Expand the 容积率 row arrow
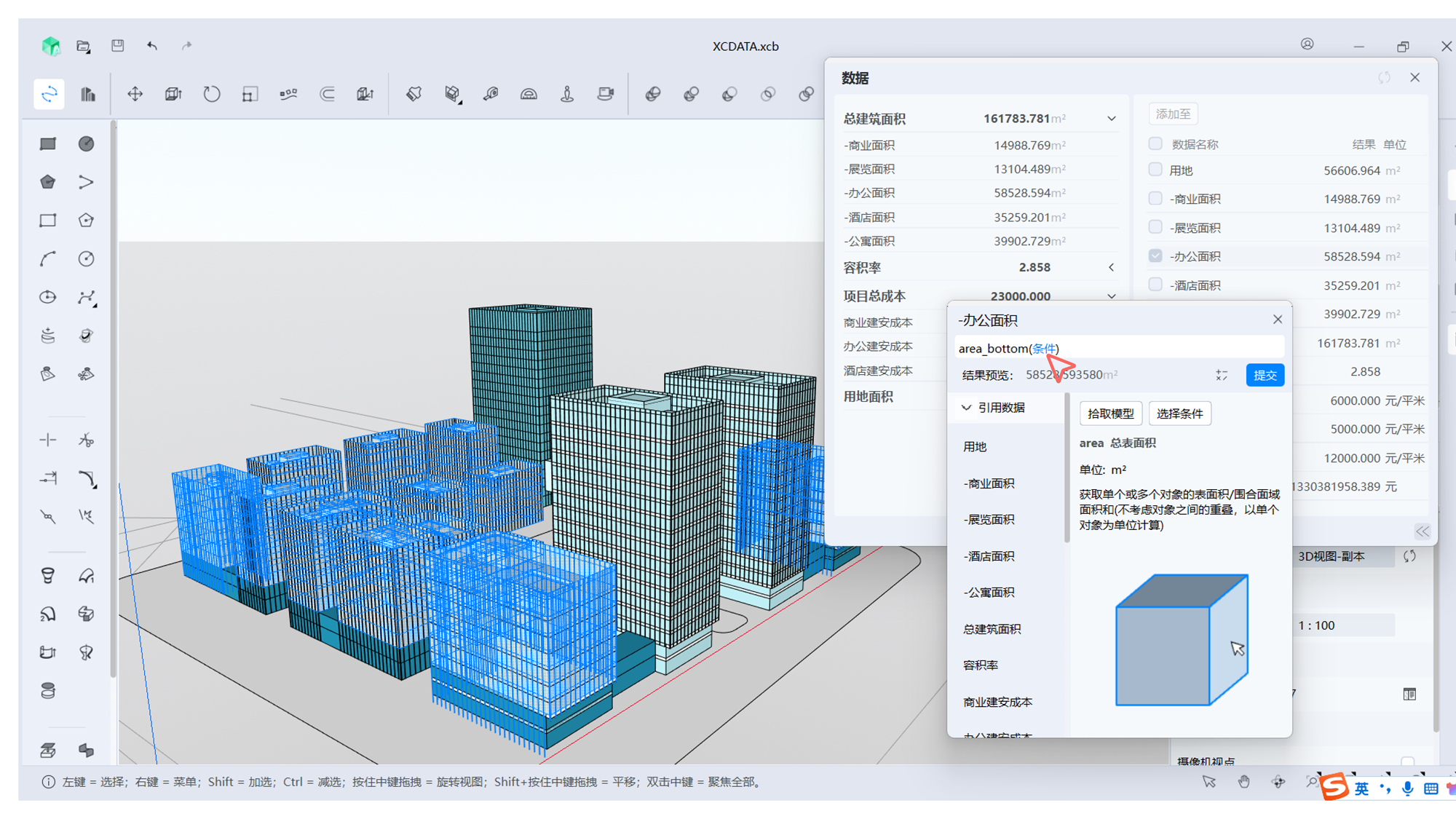This screenshot has height=819, width=1456. coord(1112,267)
